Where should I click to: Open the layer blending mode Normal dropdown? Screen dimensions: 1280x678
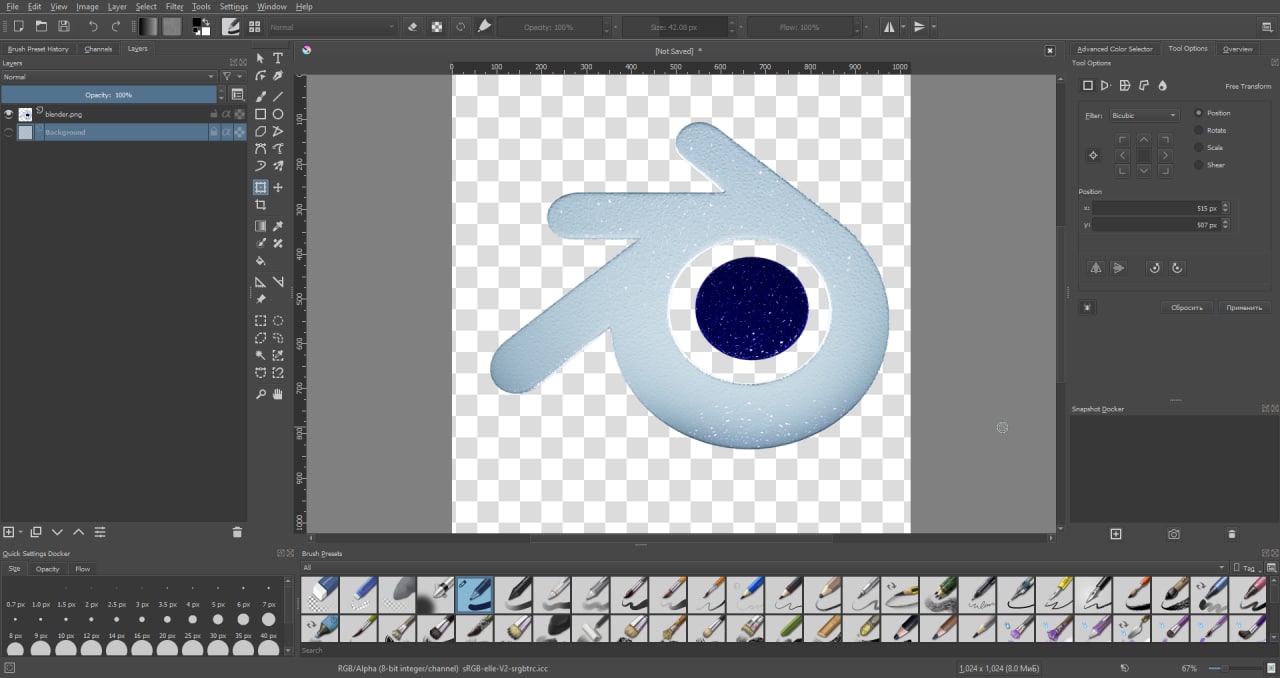(x=108, y=76)
